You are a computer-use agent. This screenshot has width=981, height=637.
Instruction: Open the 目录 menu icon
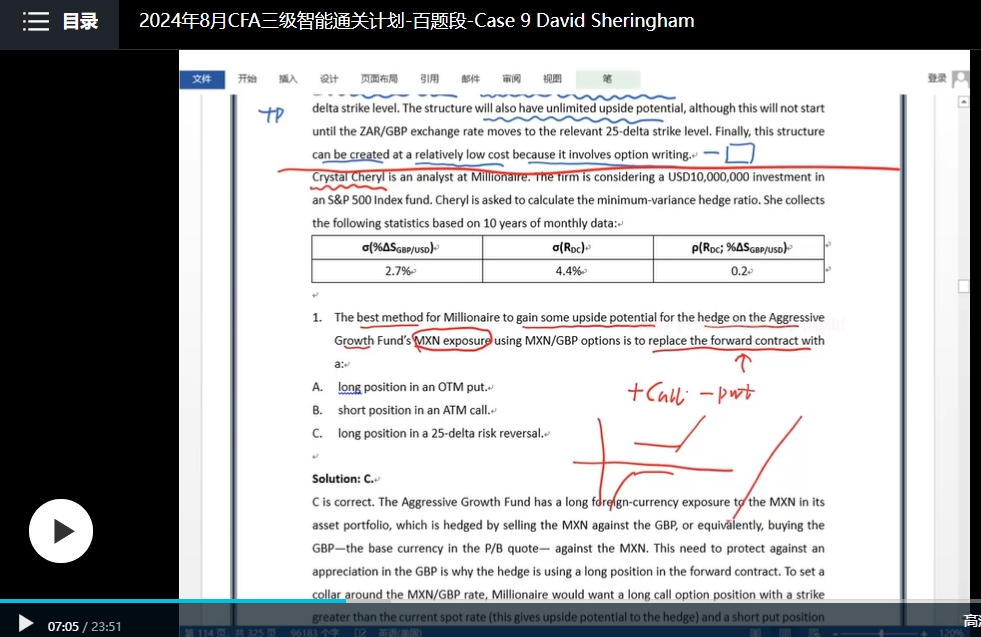pos(36,21)
